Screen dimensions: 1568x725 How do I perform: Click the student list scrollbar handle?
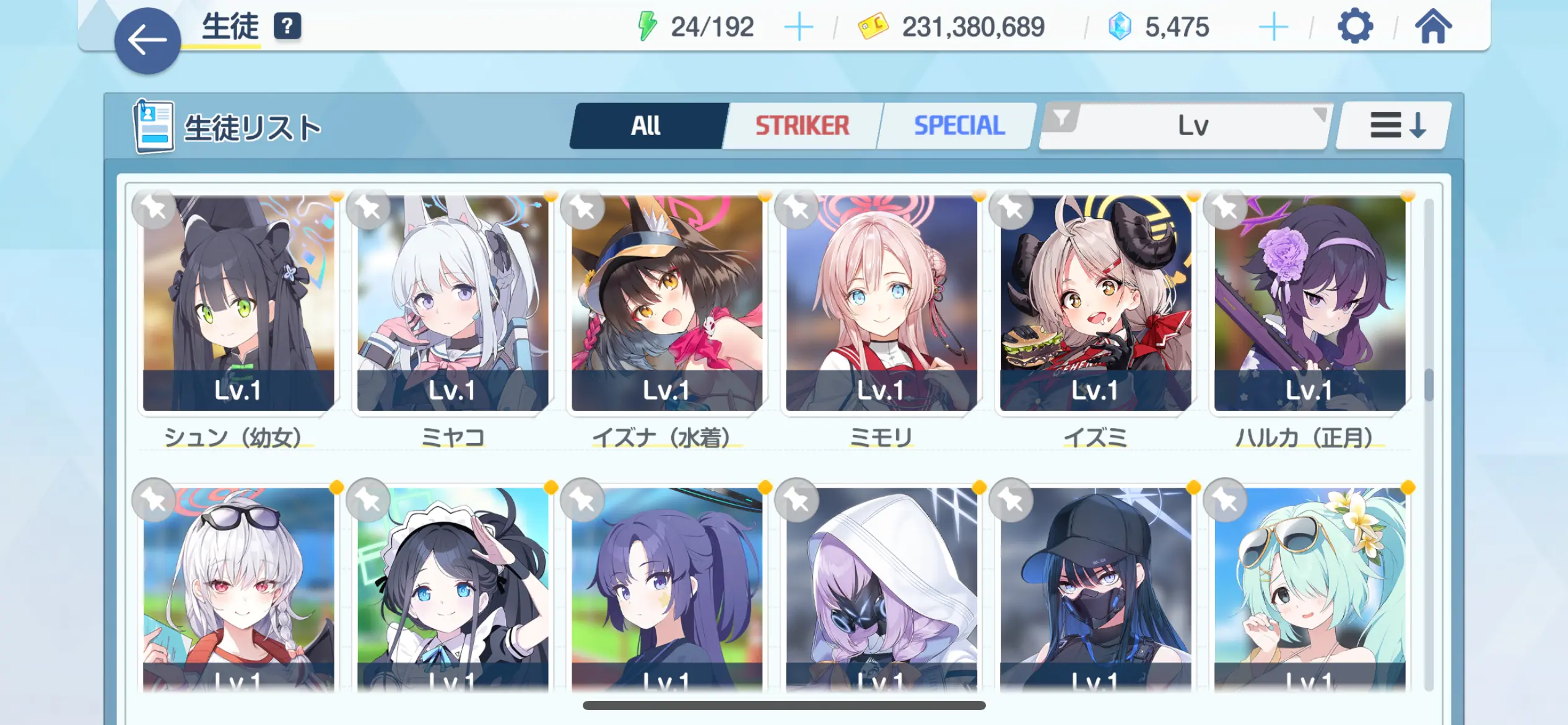coord(1428,385)
